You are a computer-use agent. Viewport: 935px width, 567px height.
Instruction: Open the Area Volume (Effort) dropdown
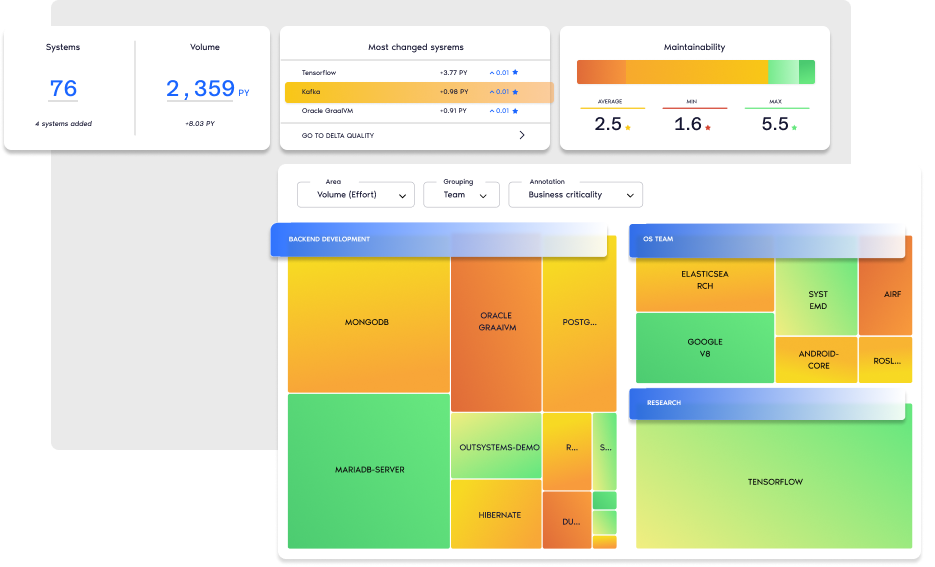[356, 195]
